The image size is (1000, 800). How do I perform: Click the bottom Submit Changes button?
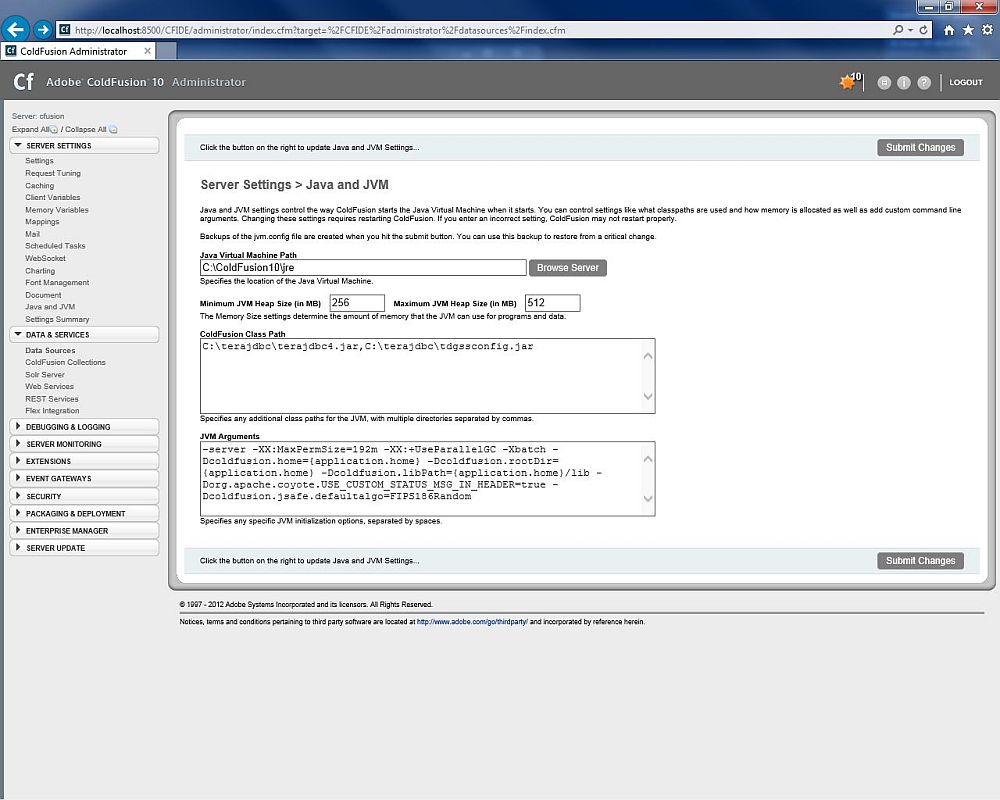[x=920, y=561]
